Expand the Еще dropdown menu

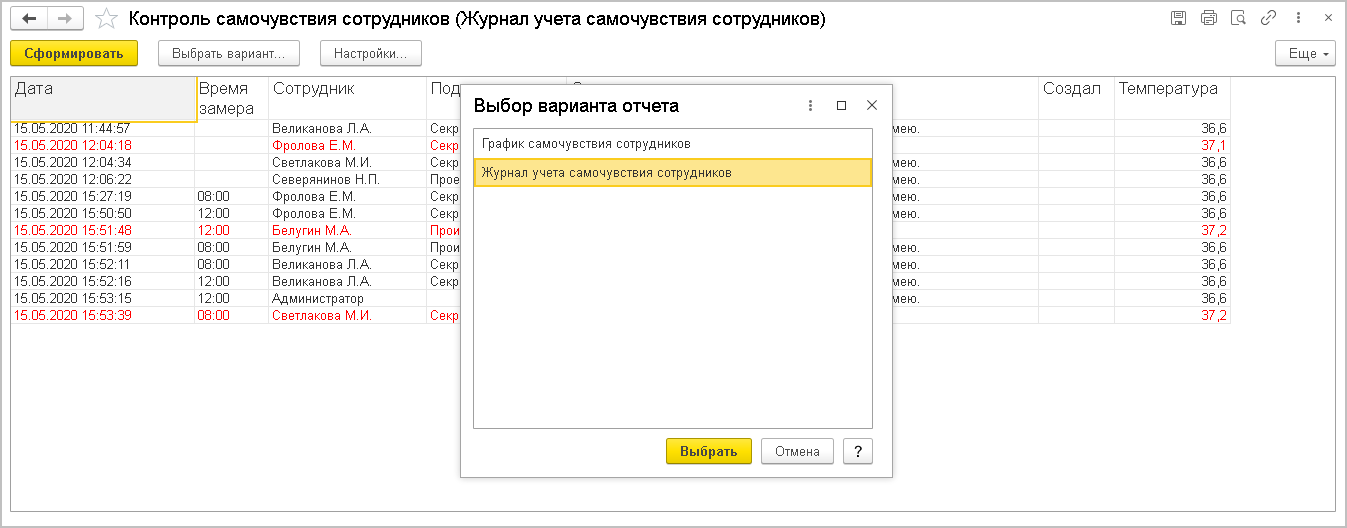[1306, 53]
